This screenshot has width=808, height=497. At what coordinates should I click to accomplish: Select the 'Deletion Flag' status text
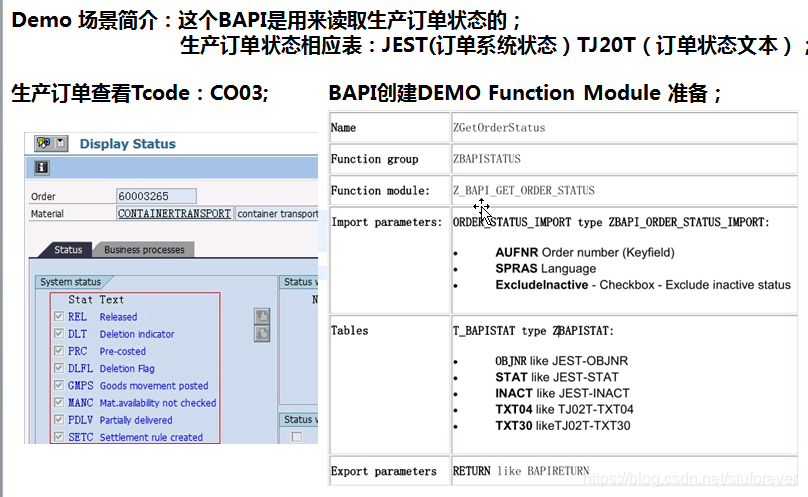click(127, 368)
